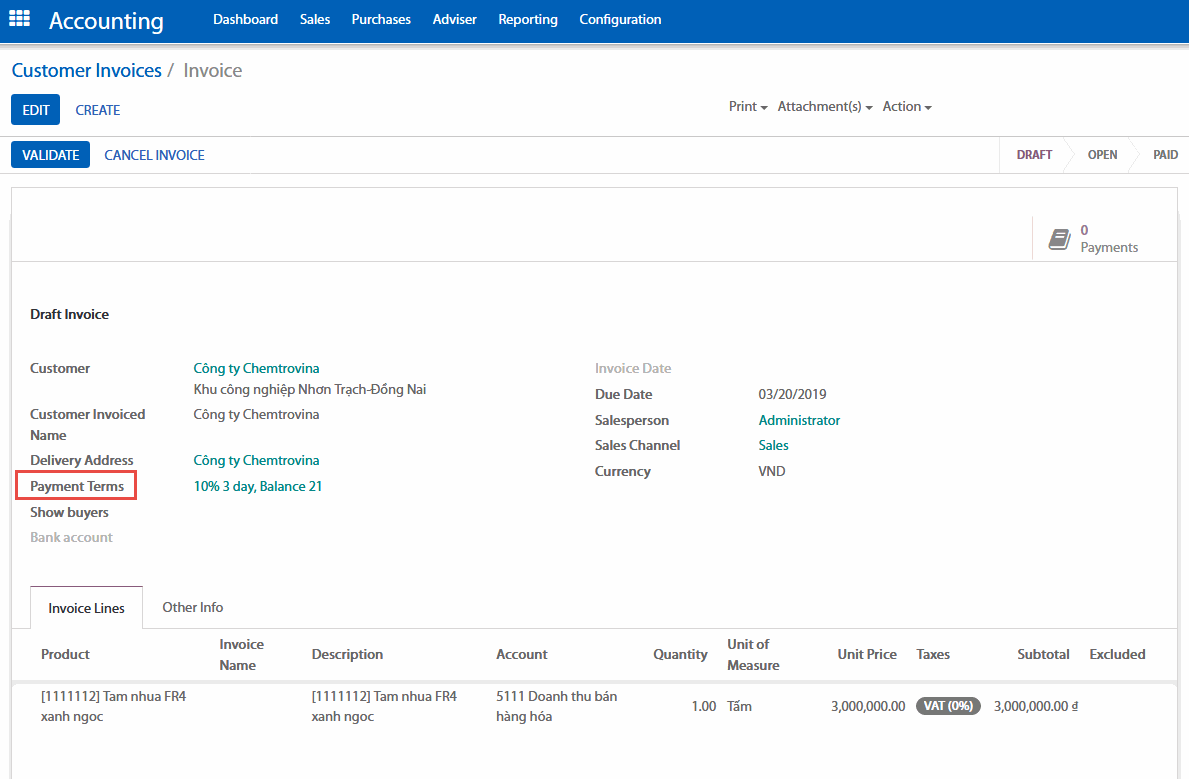Click the Administrator salesperson link
Image resolution: width=1189 pixels, height=779 pixels.
click(x=799, y=420)
